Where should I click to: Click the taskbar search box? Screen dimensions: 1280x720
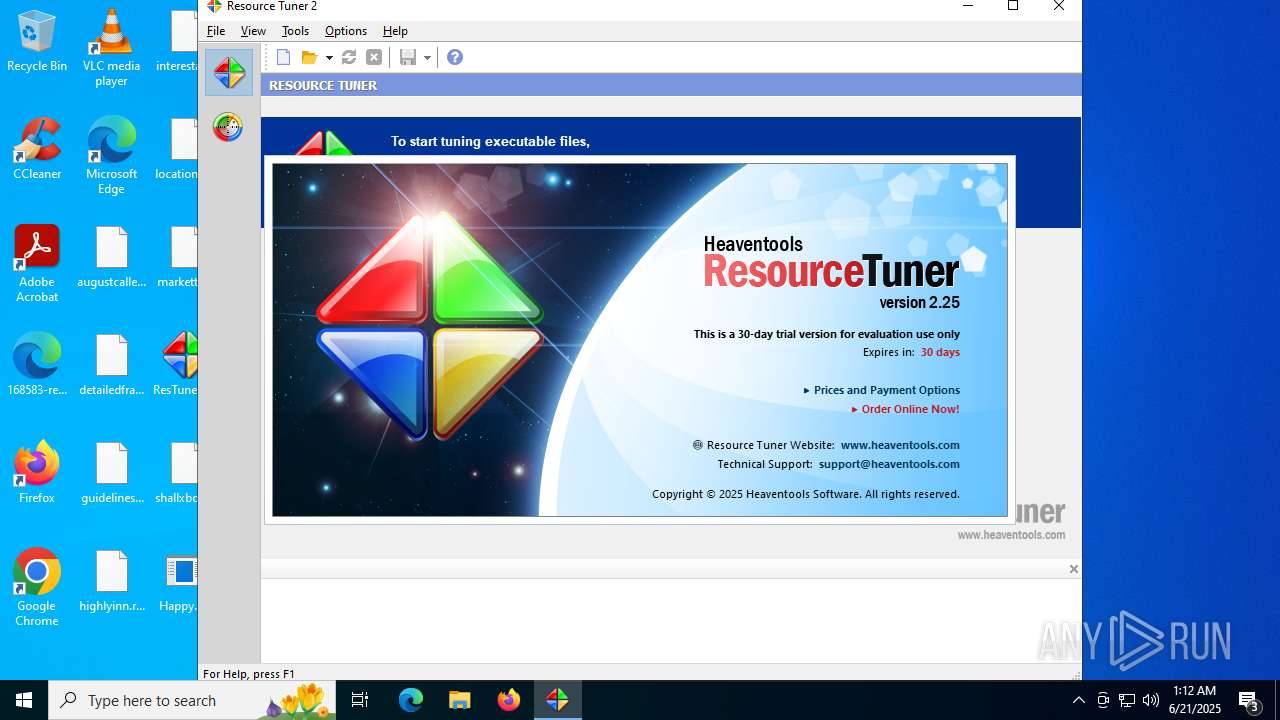click(x=192, y=700)
